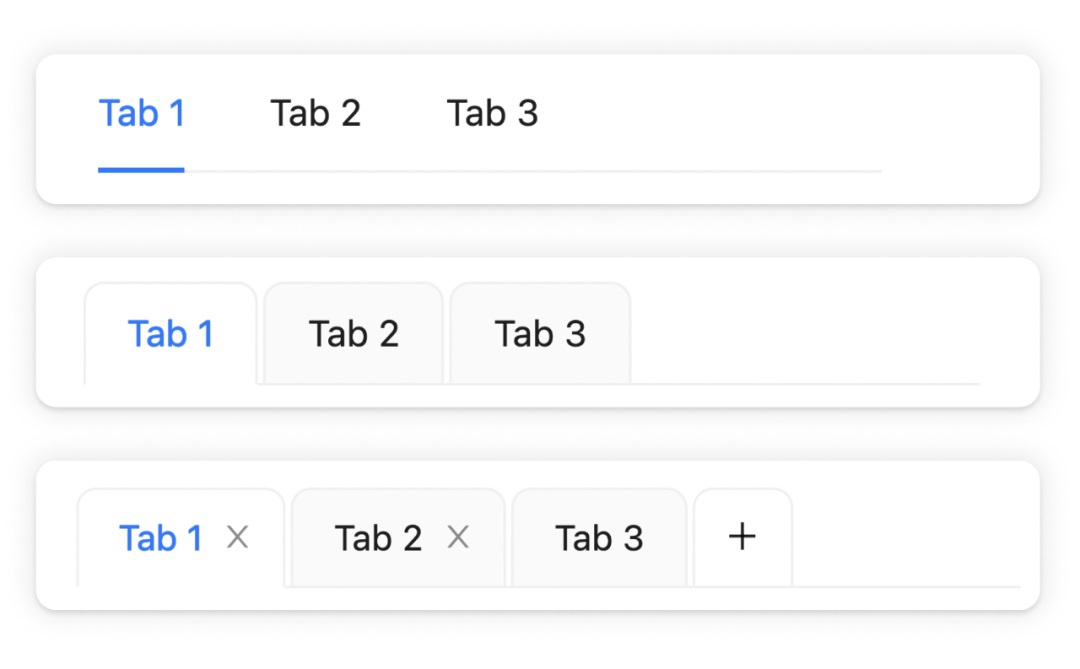The height and width of the screenshot is (669, 1080).
Task: Open Tab 3 beside the plus button
Action: coord(599,538)
